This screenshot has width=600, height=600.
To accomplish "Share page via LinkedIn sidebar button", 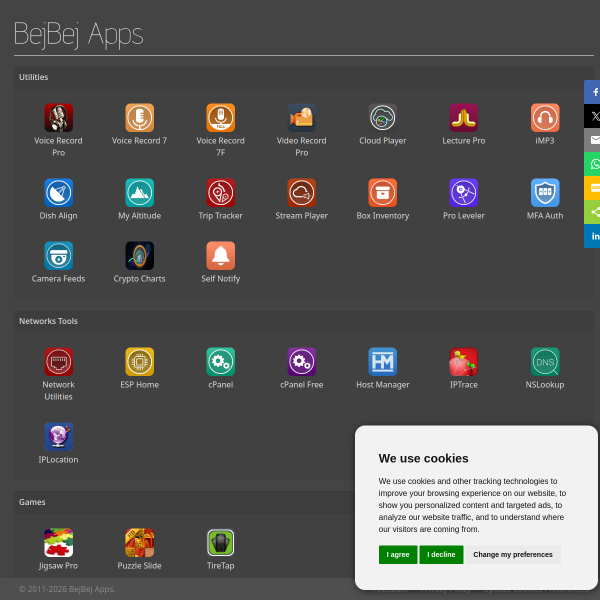I will [x=592, y=236].
